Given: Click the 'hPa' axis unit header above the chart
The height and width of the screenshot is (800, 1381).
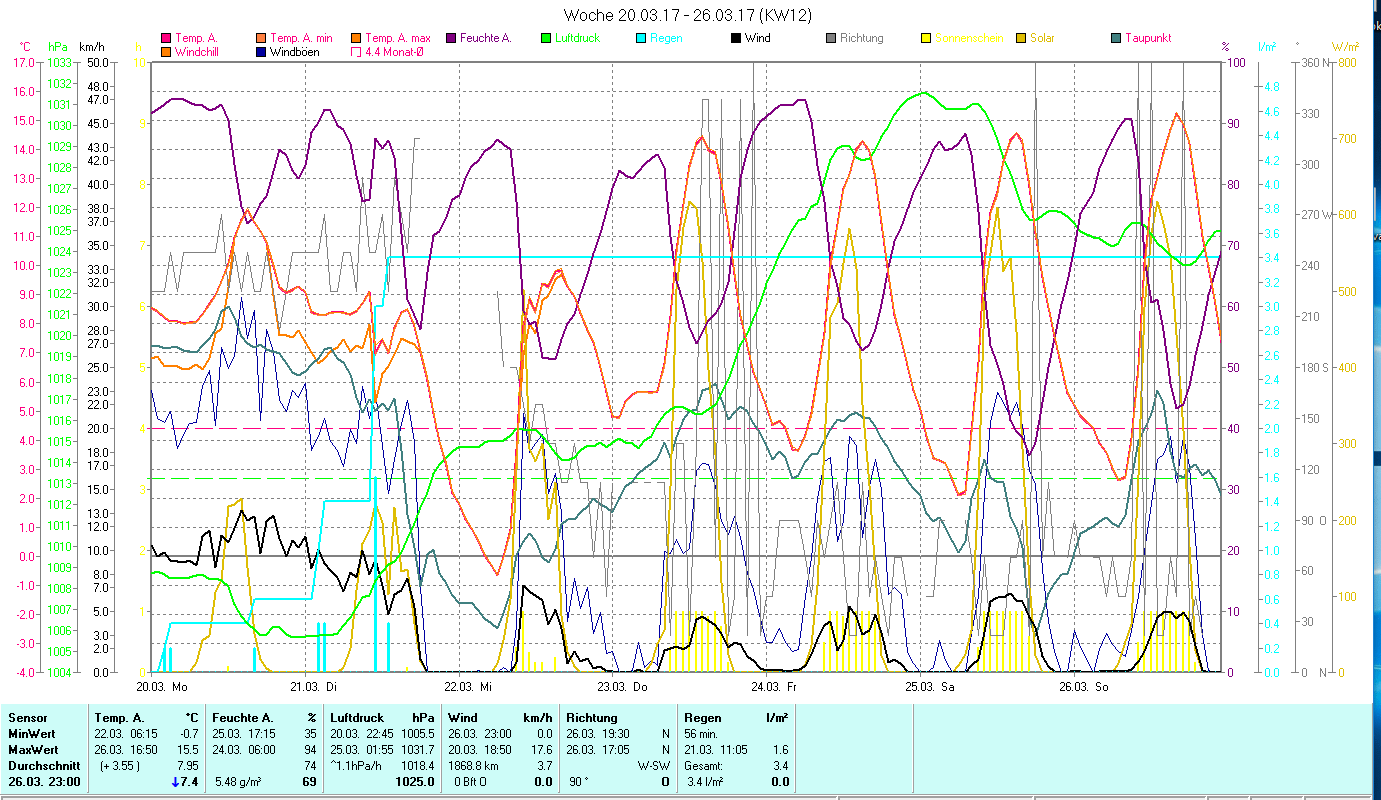Looking at the screenshot, I should click(x=58, y=47).
